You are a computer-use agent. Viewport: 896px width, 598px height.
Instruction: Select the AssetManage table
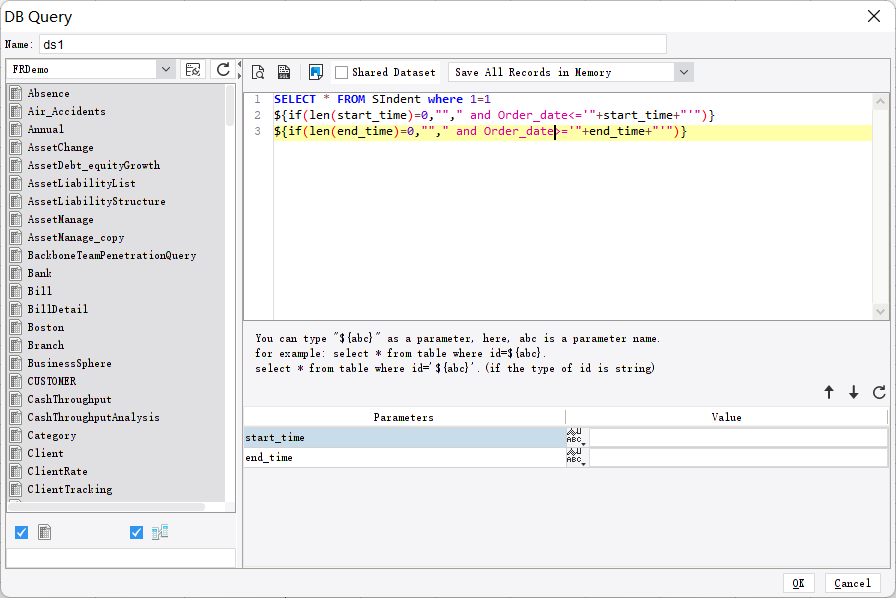61,220
